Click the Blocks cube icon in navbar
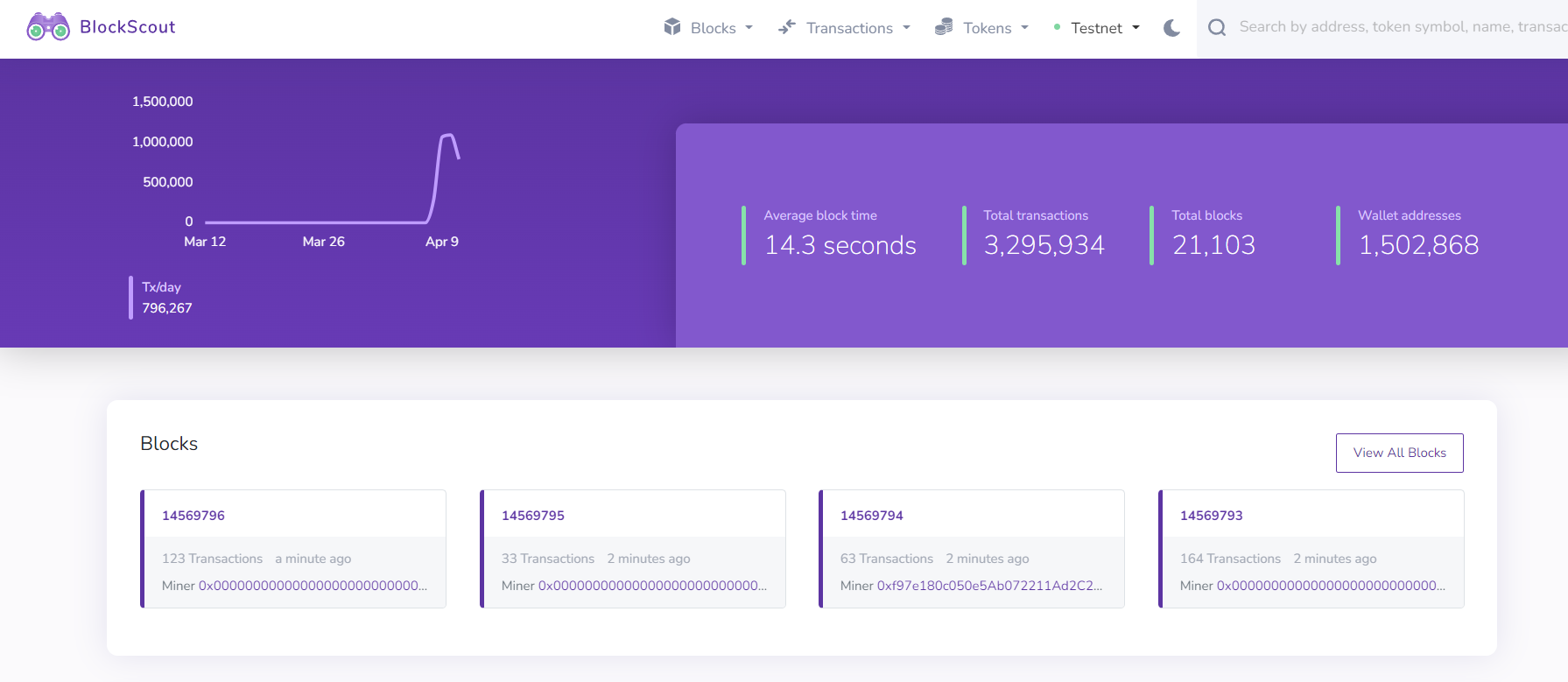The width and height of the screenshot is (1568, 682). point(672,26)
